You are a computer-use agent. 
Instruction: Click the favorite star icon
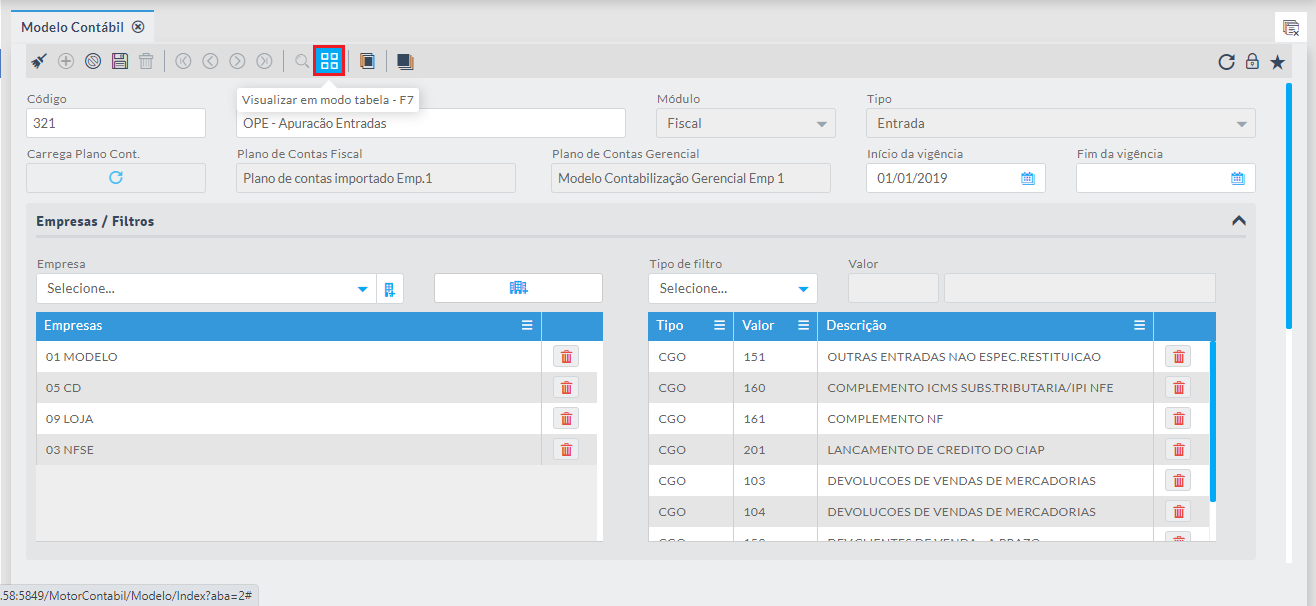tap(1277, 62)
